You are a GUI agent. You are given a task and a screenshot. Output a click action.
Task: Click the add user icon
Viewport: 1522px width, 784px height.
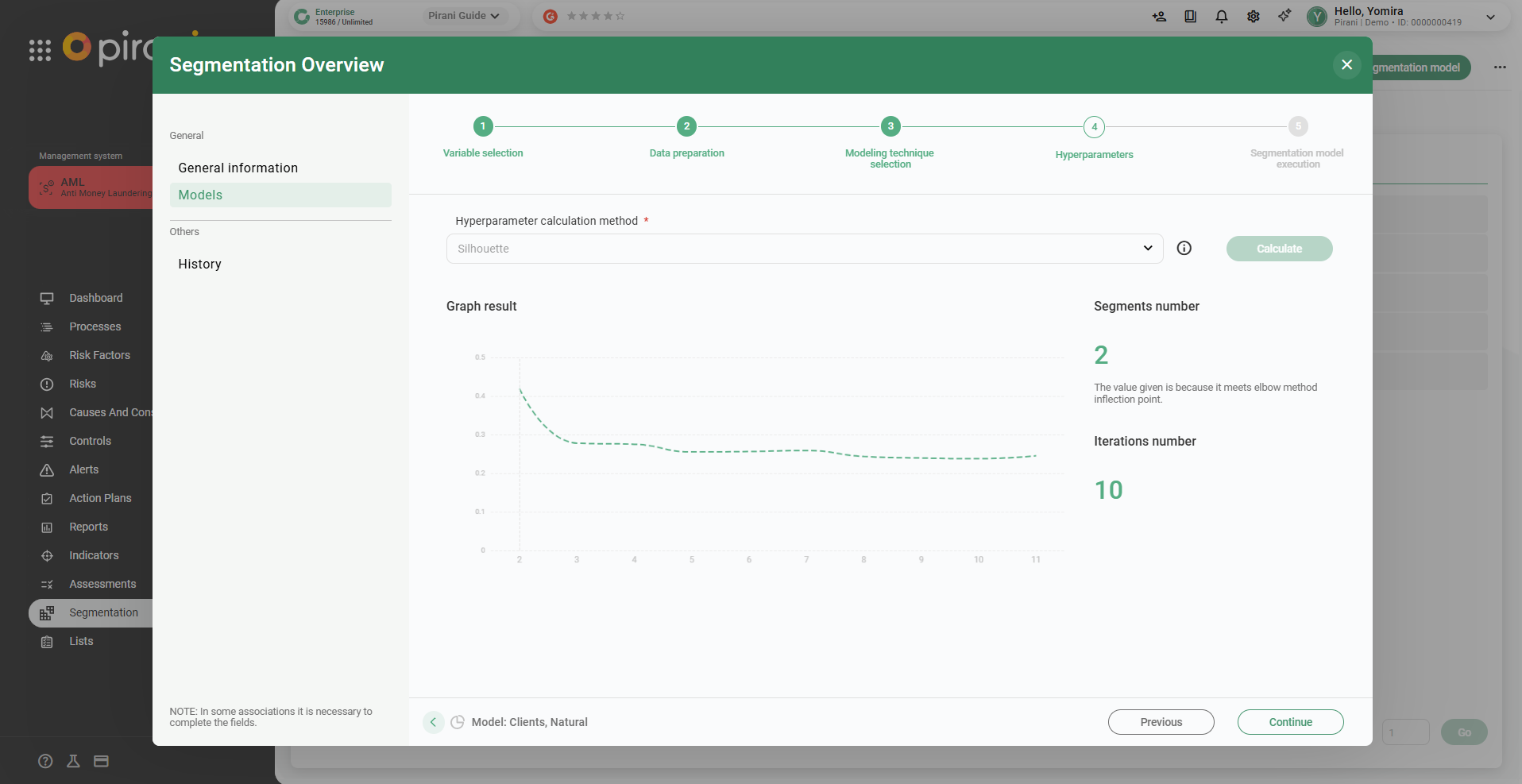1159,17
